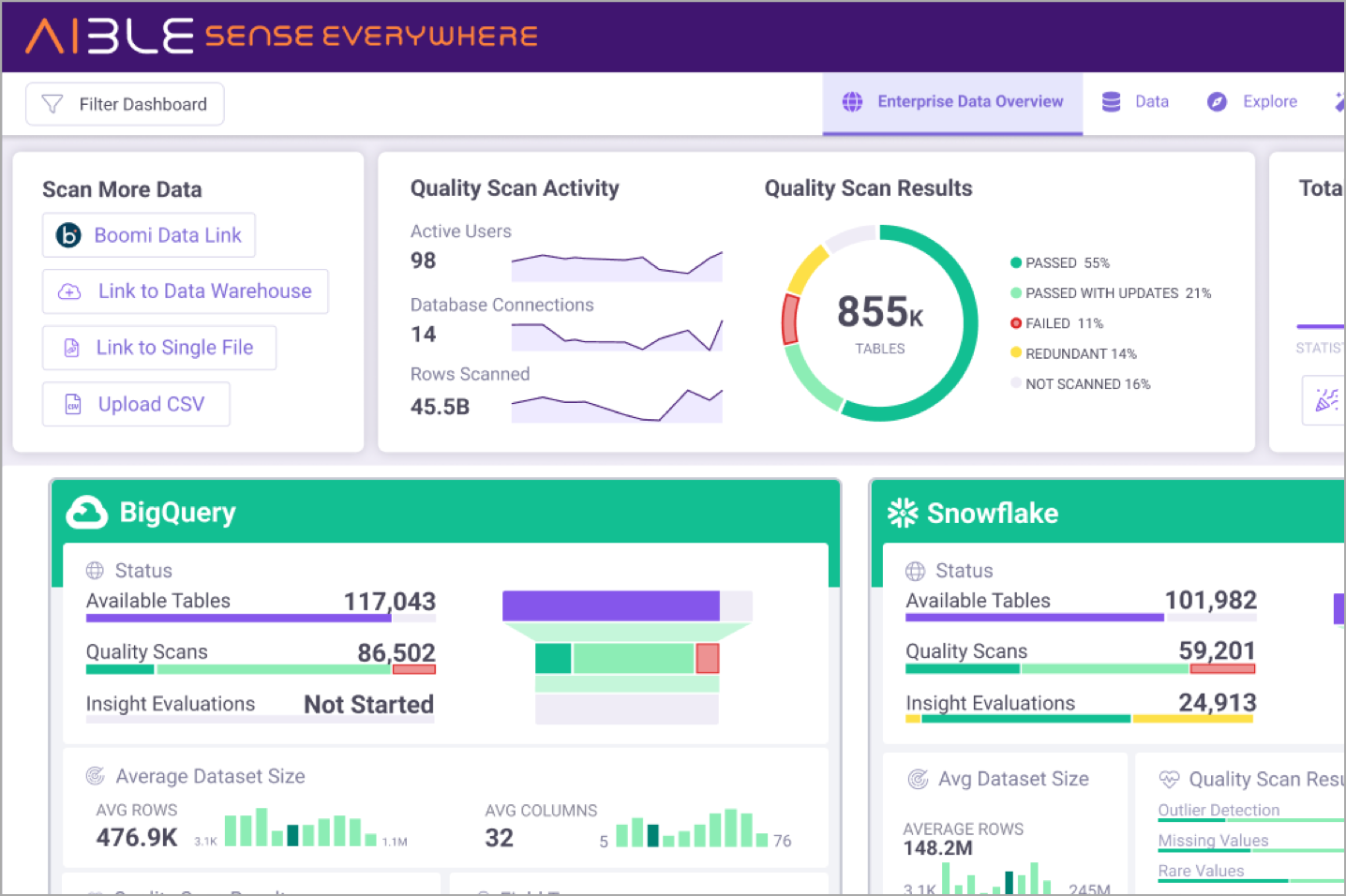Click the compass icon beside Explore
Screen dimensions: 1346x896
point(1217,102)
